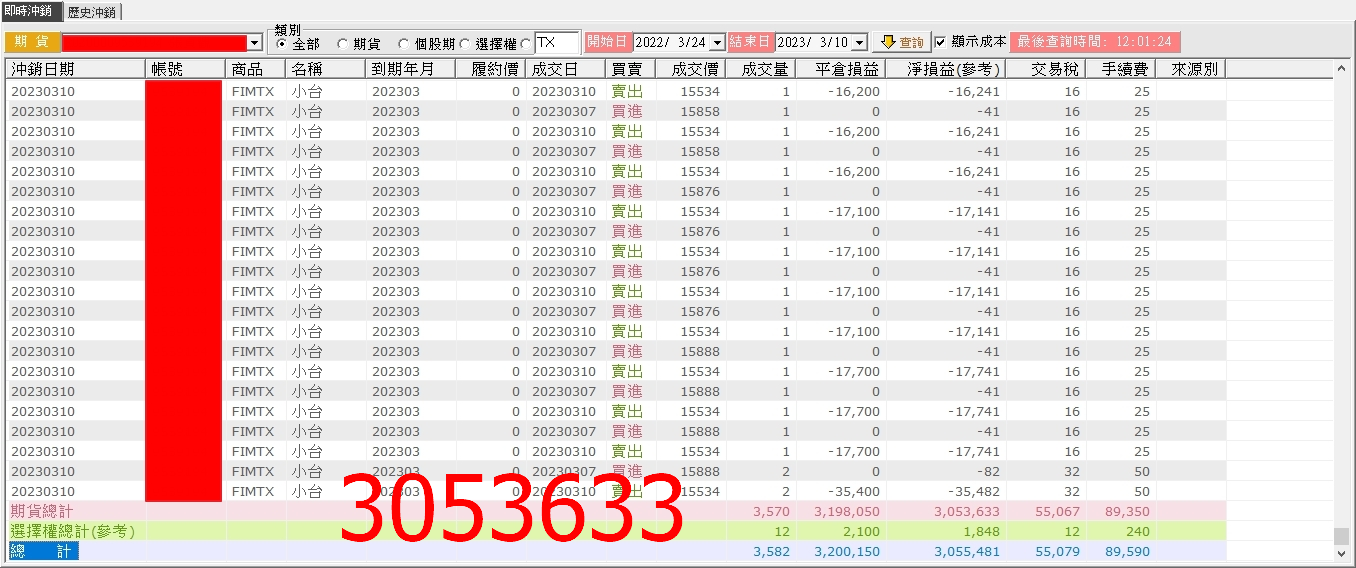Open the 結束日 date dropdown
This screenshot has height=568, width=1356.
point(859,43)
